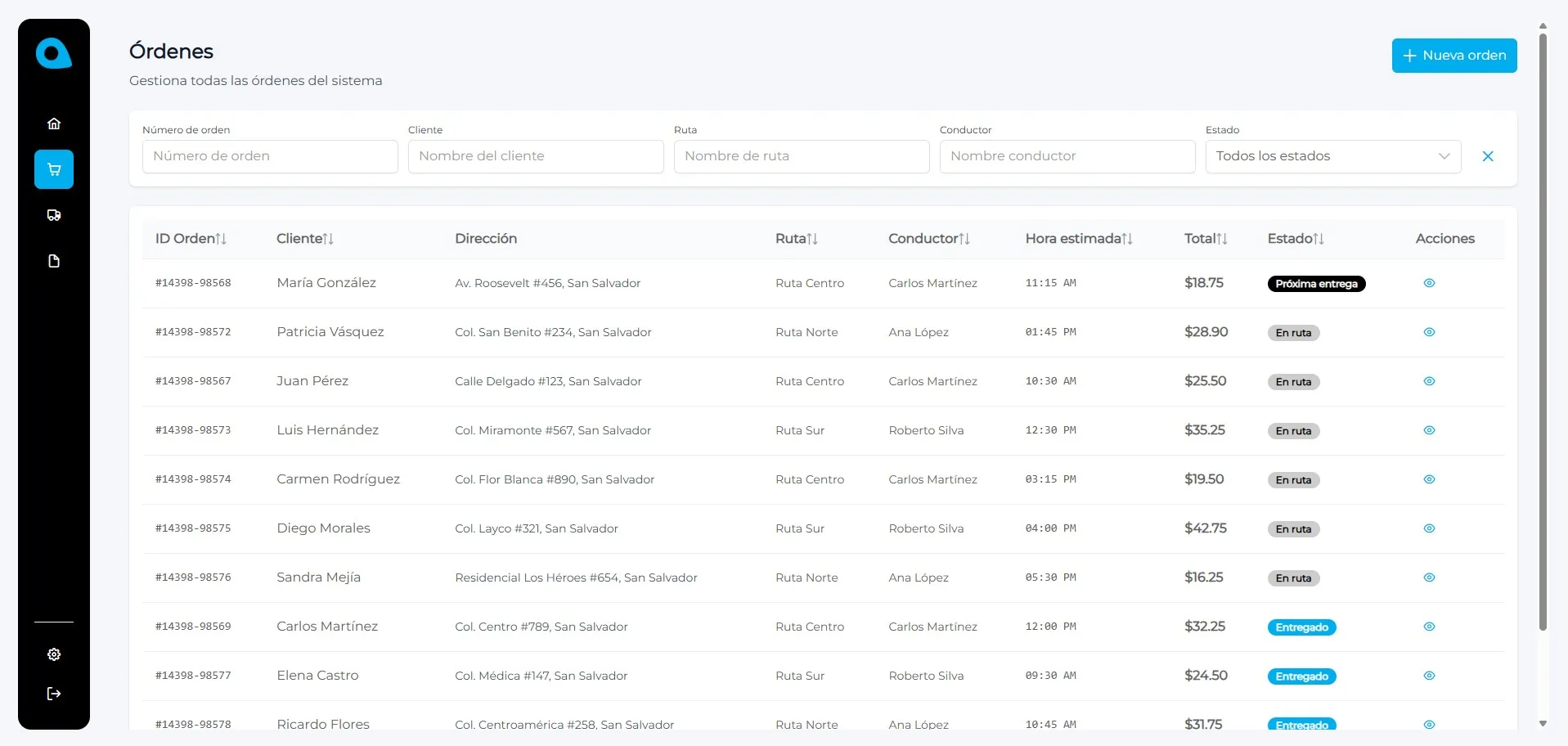Sort by Conductor column header
The width and height of the screenshot is (1568, 746).
929,239
